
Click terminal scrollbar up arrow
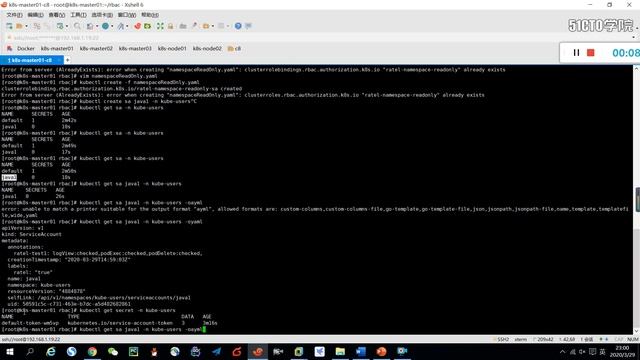(636, 69)
